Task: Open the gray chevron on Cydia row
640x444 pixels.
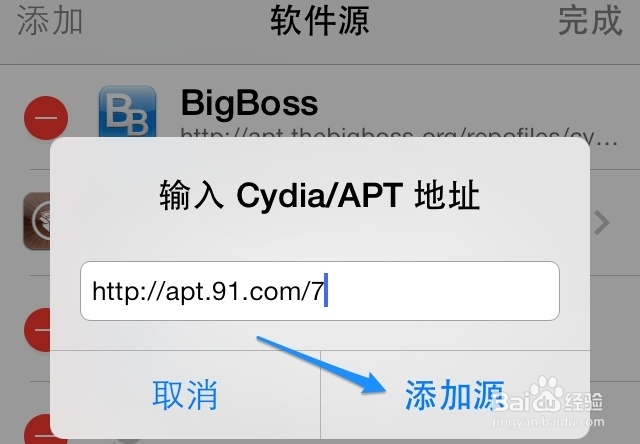Action: [602, 222]
